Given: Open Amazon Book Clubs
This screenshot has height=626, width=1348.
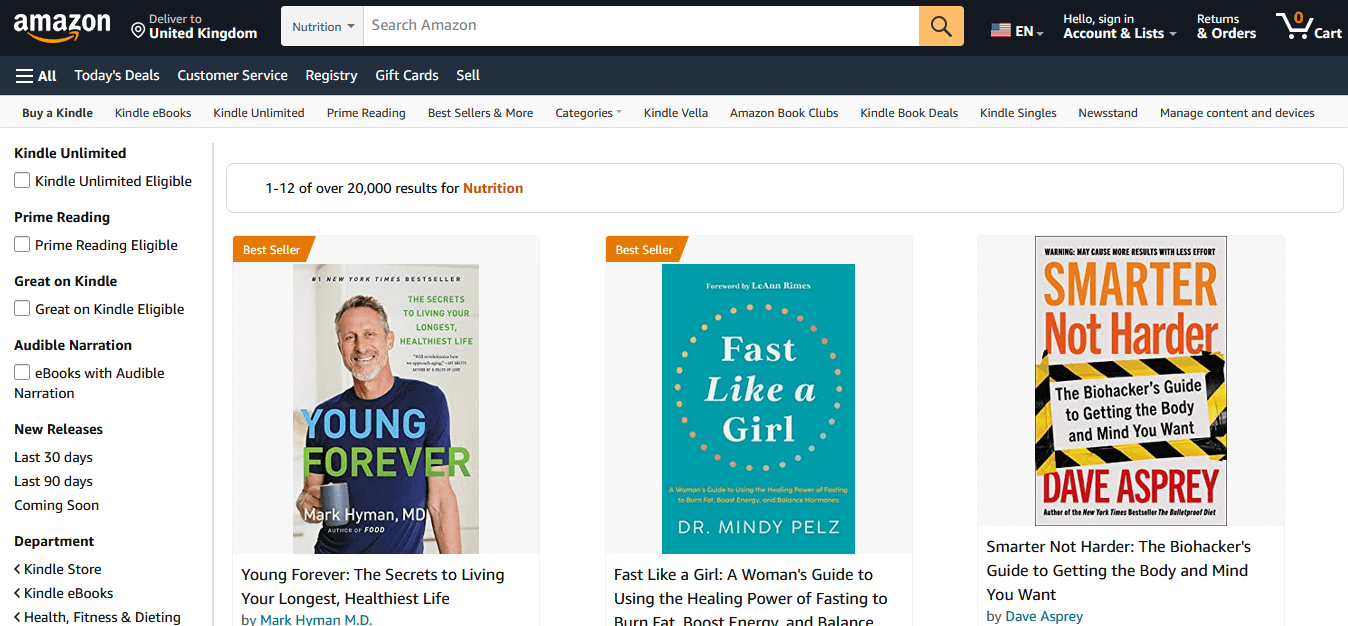Looking at the screenshot, I should 784,113.
